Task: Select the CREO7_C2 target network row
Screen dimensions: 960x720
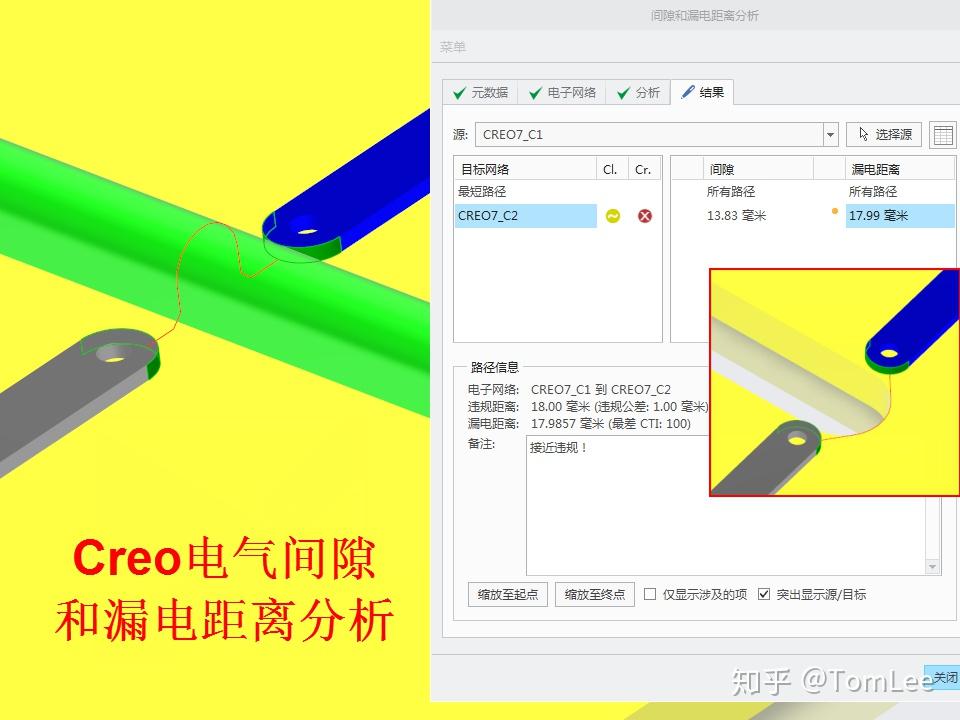Action: point(520,215)
